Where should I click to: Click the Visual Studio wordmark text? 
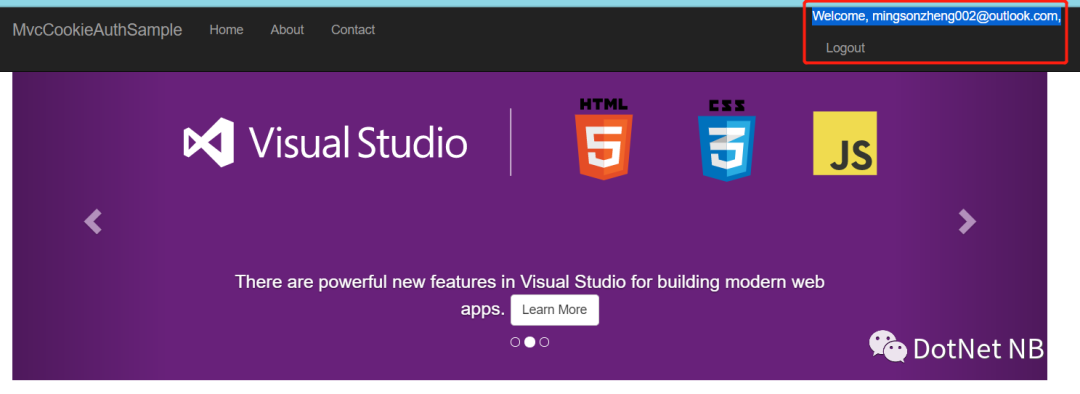(x=357, y=143)
